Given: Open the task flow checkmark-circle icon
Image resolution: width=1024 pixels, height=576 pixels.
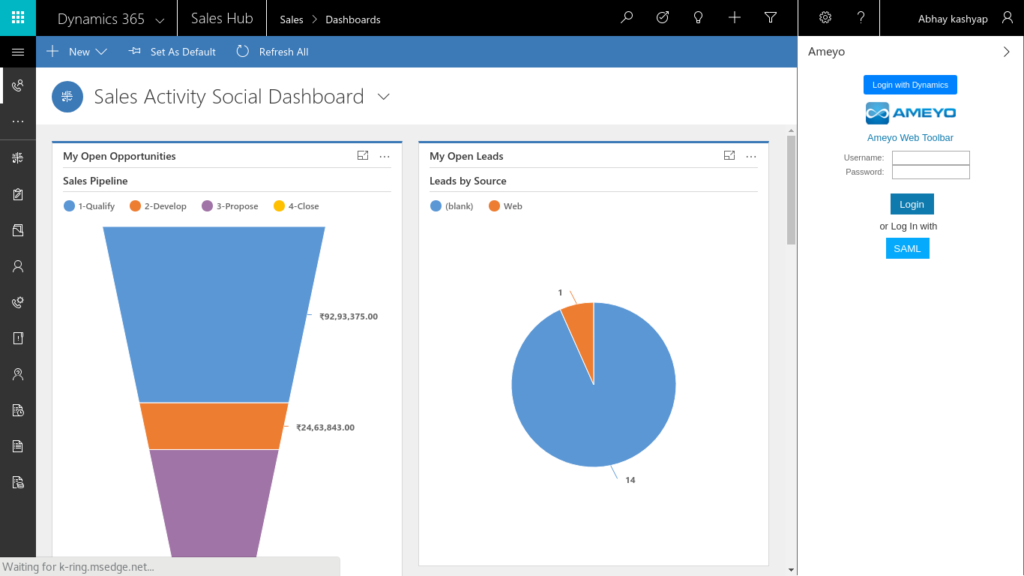Looking at the screenshot, I should [662, 18].
